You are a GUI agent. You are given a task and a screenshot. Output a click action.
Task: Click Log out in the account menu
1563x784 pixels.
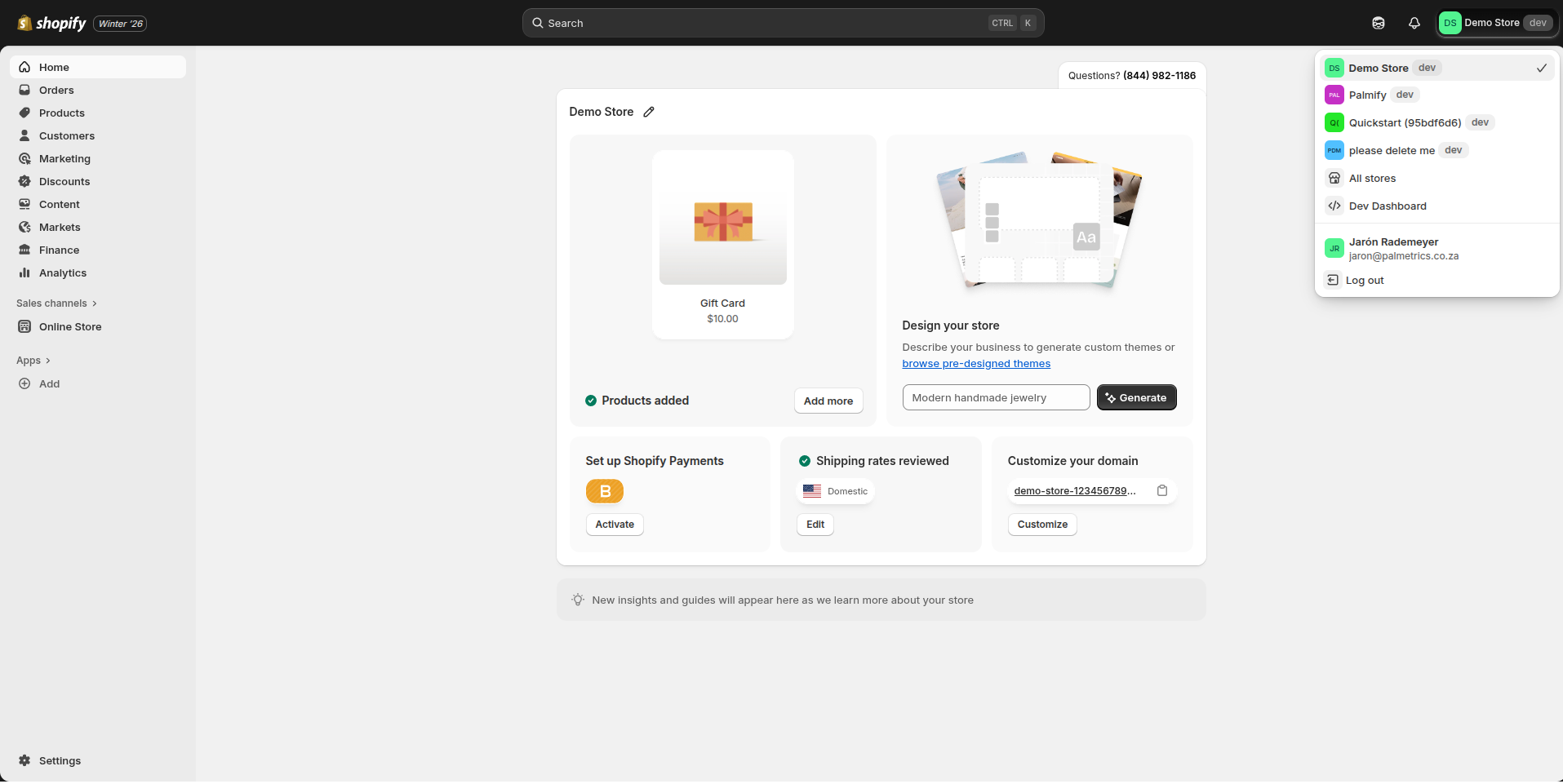coord(1363,280)
